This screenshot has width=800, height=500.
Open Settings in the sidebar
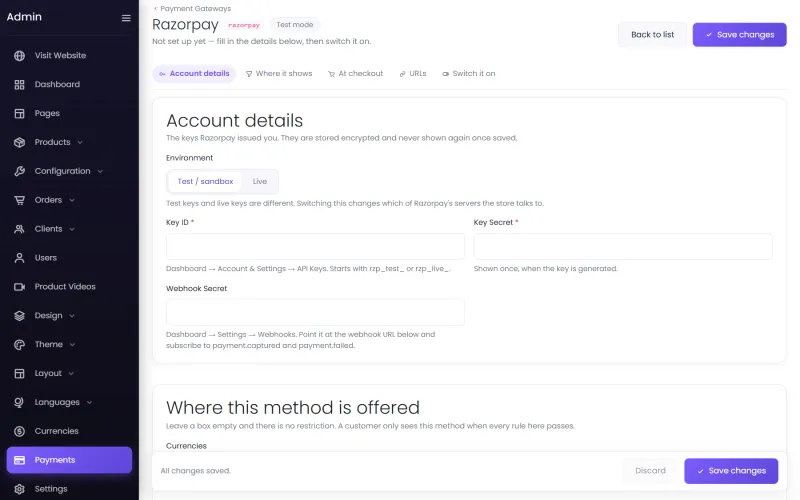[69, 489]
